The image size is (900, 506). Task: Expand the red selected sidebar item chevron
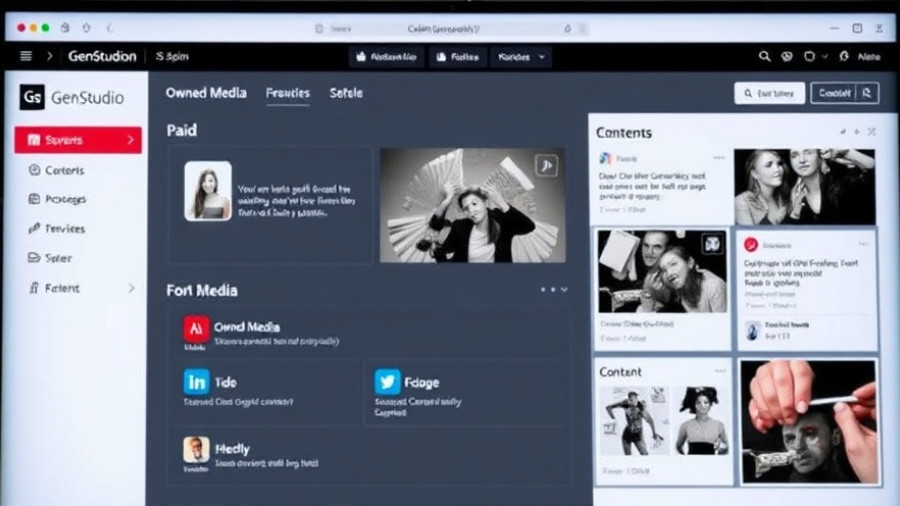(130, 141)
